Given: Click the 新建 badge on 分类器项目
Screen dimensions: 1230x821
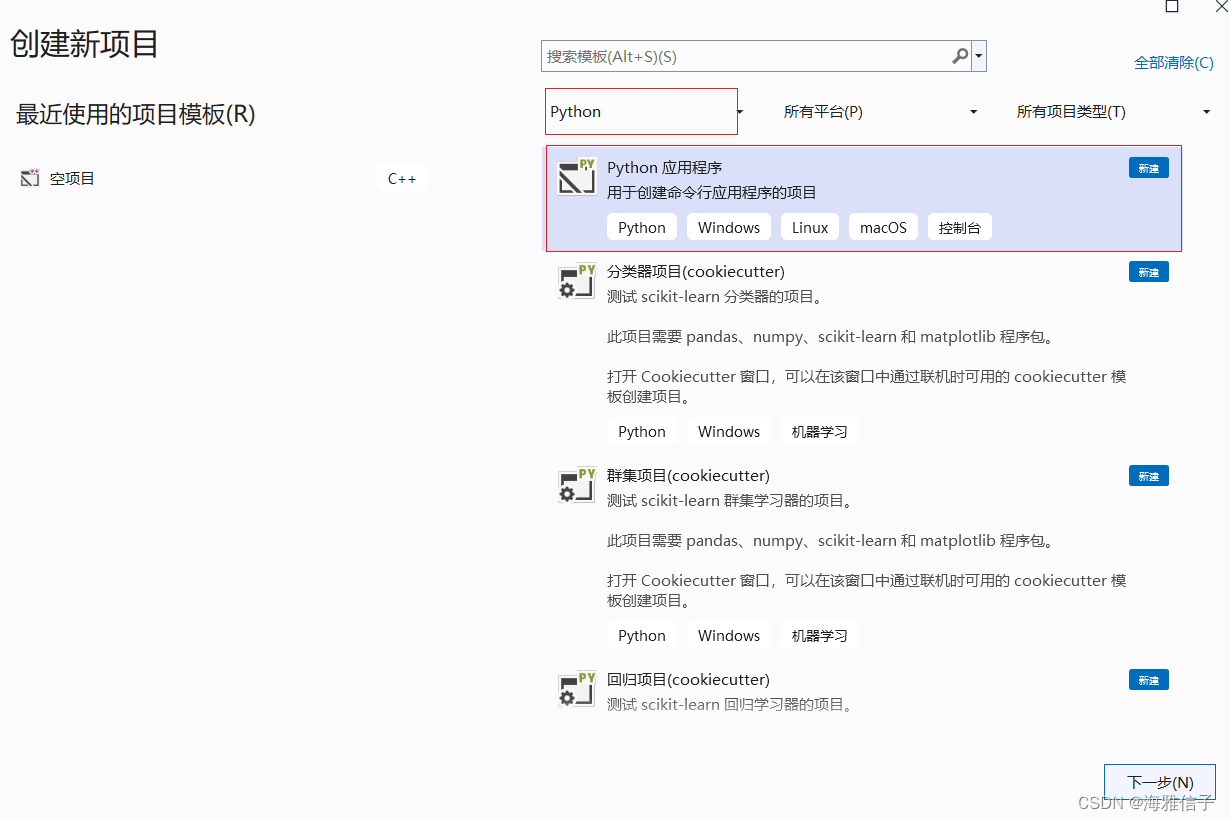Looking at the screenshot, I should (x=1149, y=272).
